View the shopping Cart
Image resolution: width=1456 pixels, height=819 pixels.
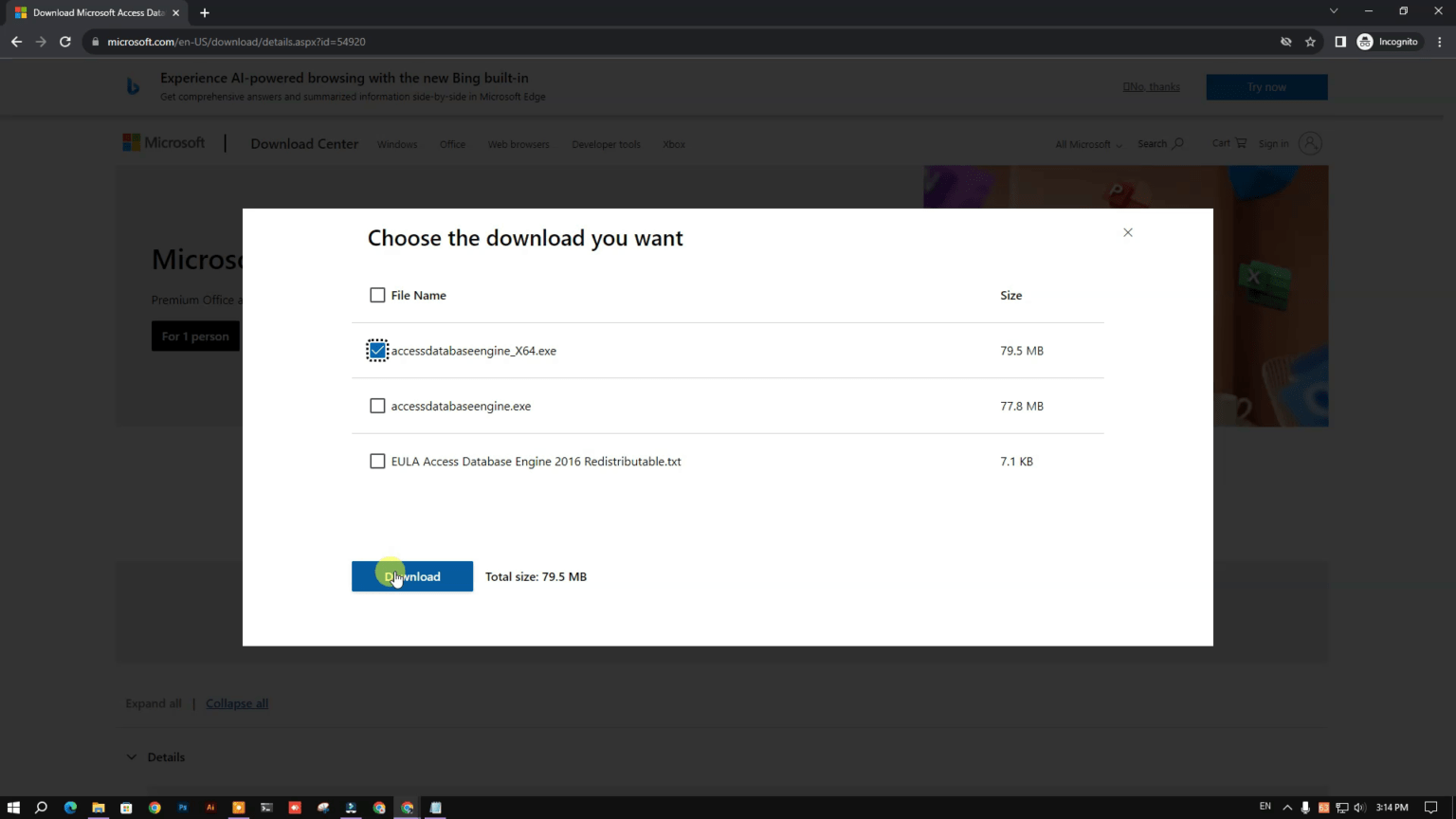coord(1228,143)
